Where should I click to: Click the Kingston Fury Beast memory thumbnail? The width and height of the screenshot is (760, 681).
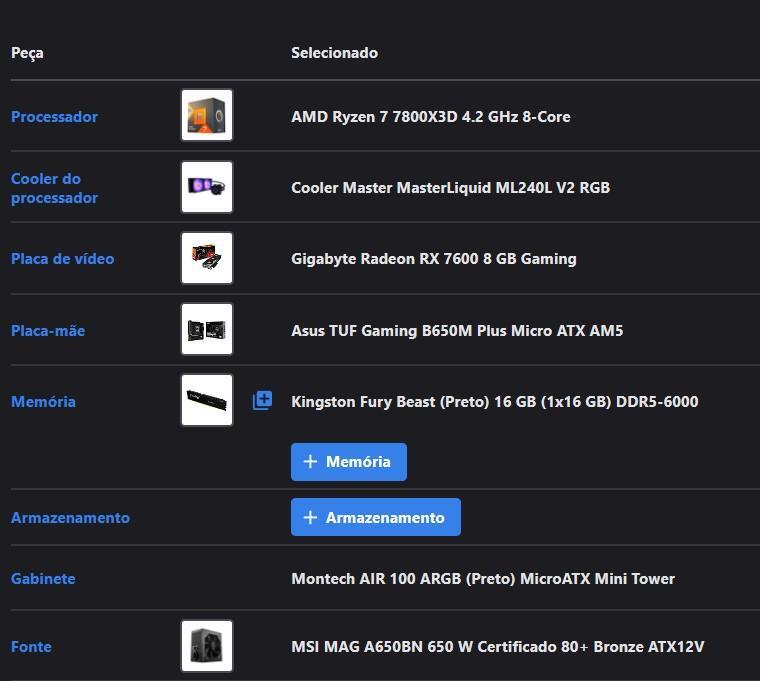(x=207, y=400)
